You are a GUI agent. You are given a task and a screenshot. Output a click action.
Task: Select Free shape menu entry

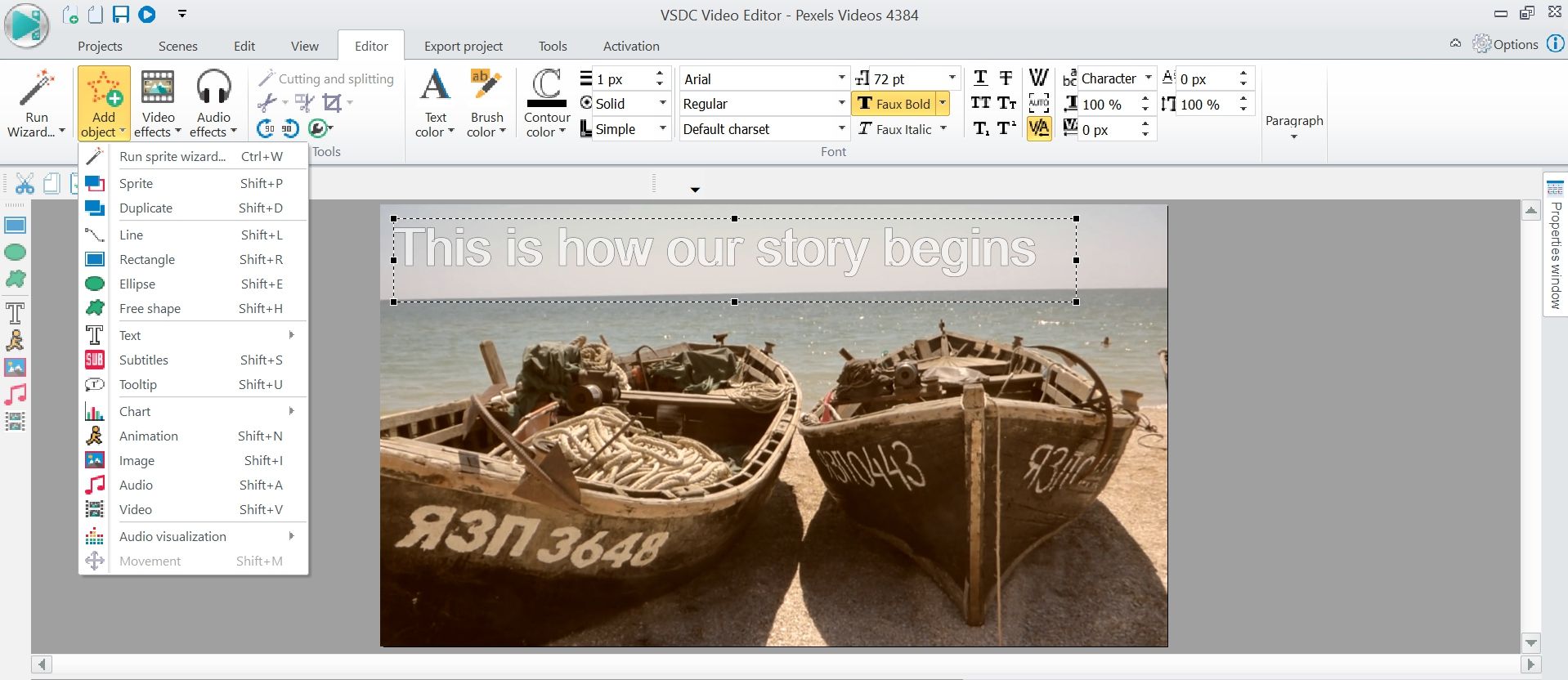194,308
